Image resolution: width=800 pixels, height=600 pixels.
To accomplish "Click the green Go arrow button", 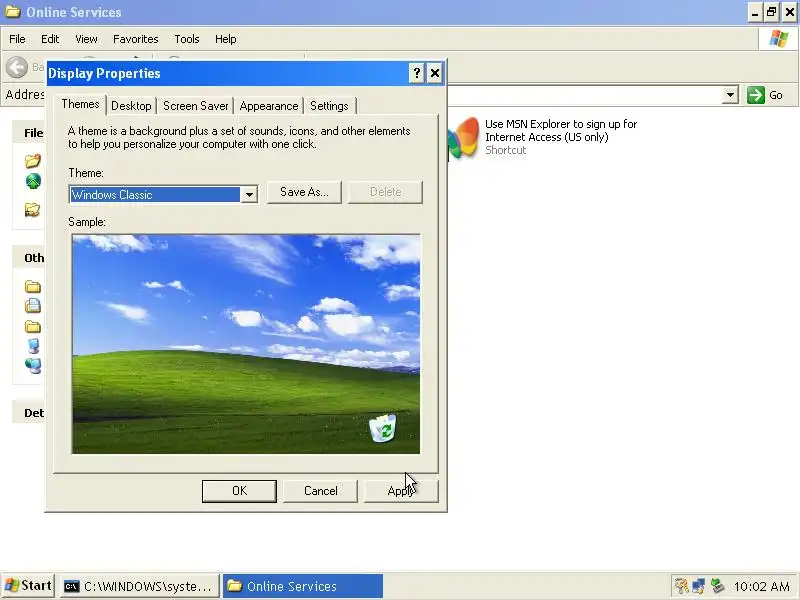I will point(756,95).
